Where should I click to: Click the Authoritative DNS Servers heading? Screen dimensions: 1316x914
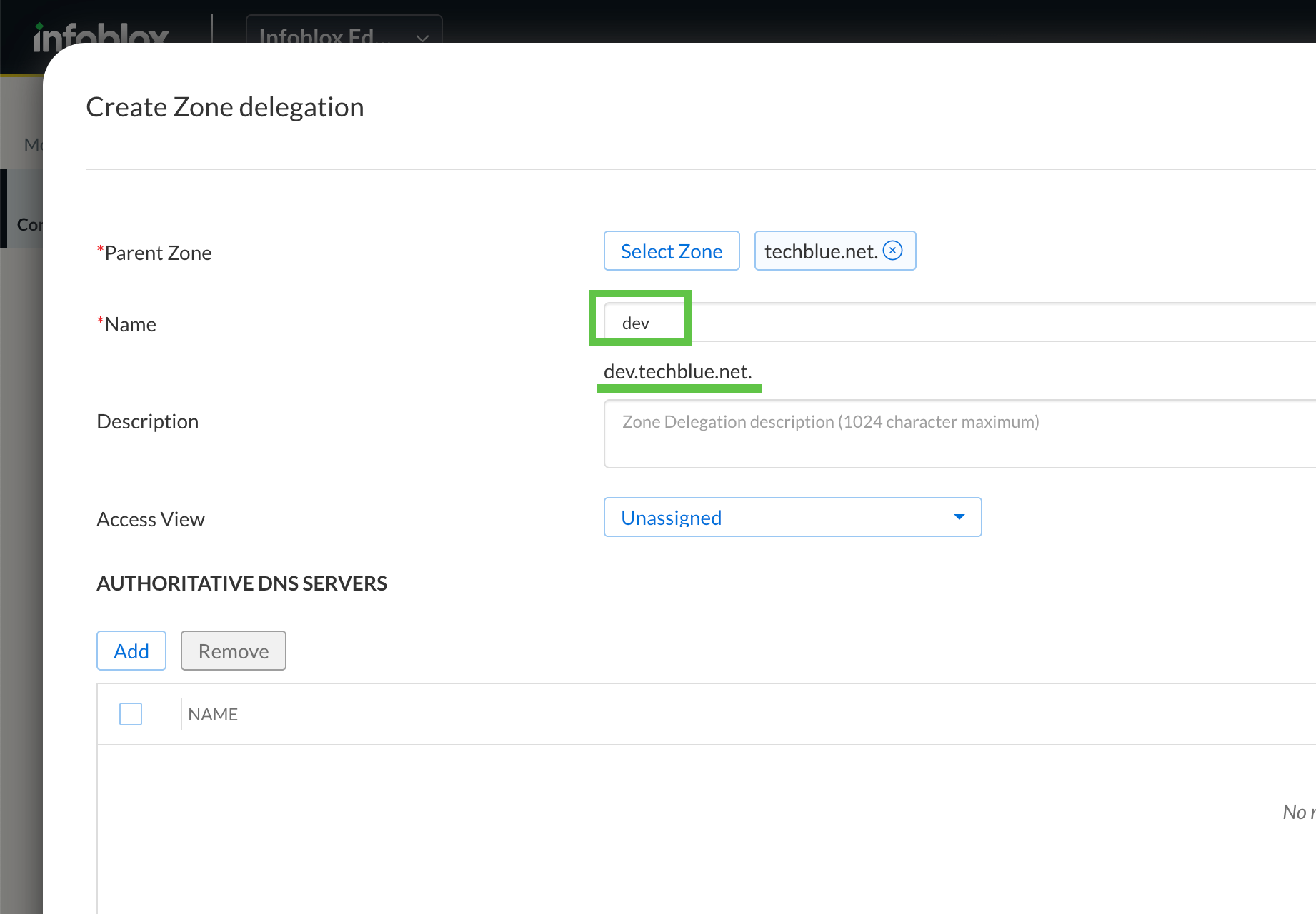[x=241, y=583]
